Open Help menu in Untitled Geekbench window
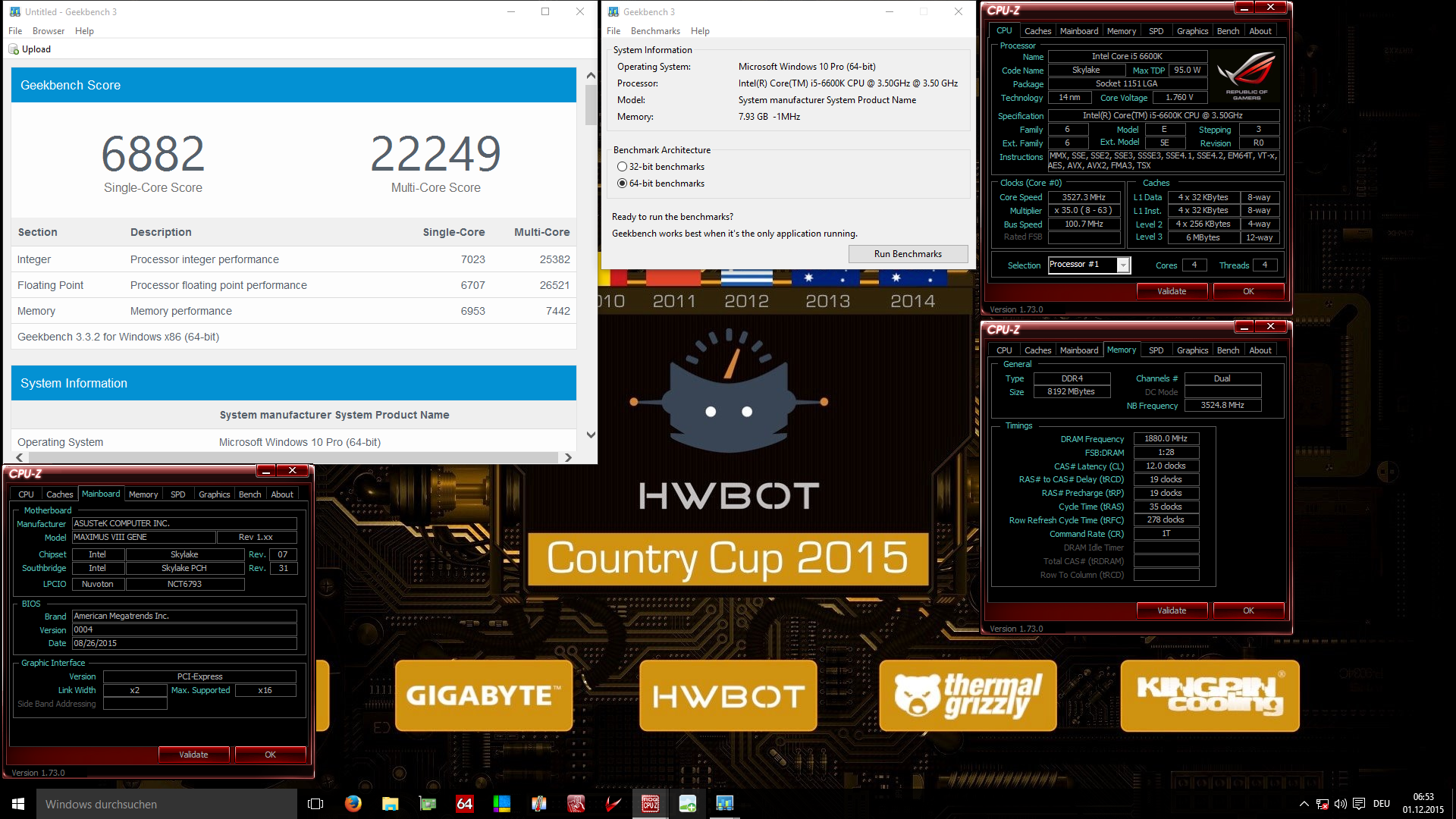 pos(84,31)
